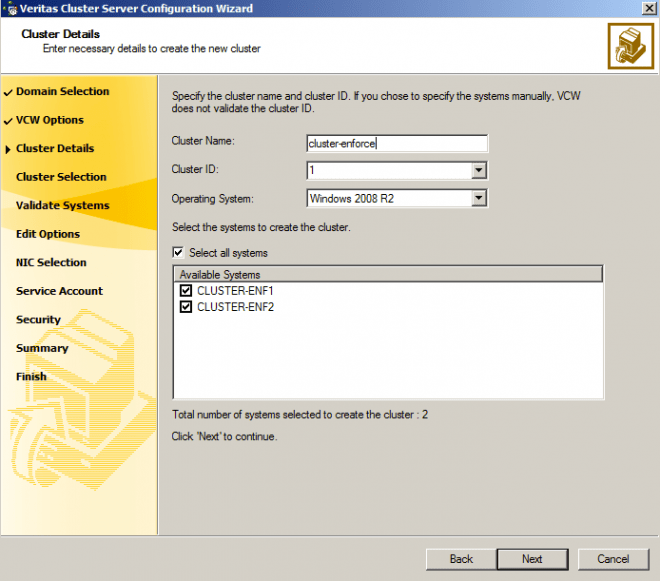Click the VCW Options checkmark icon
Viewport: 660px width, 581px height.
[x=8, y=121]
